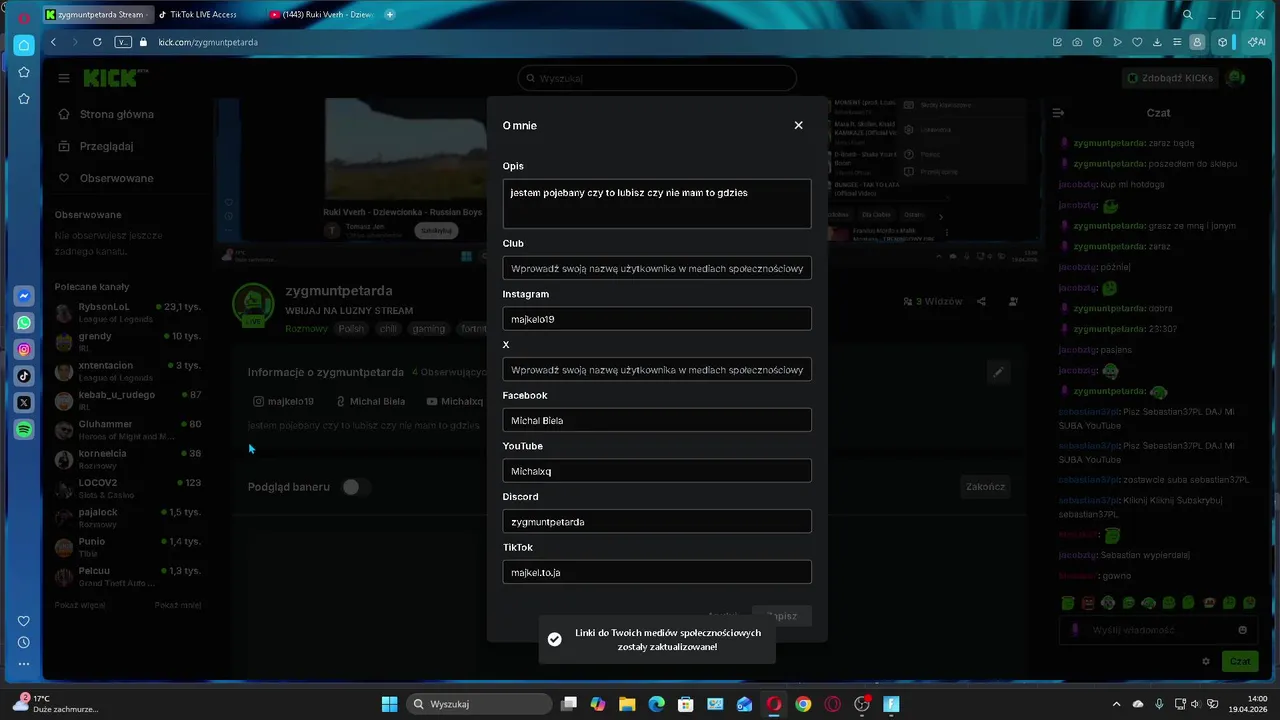This screenshot has height=720, width=1280.
Task: Click the Facebook field with Michal Biela
Action: pyautogui.click(x=657, y=420)
